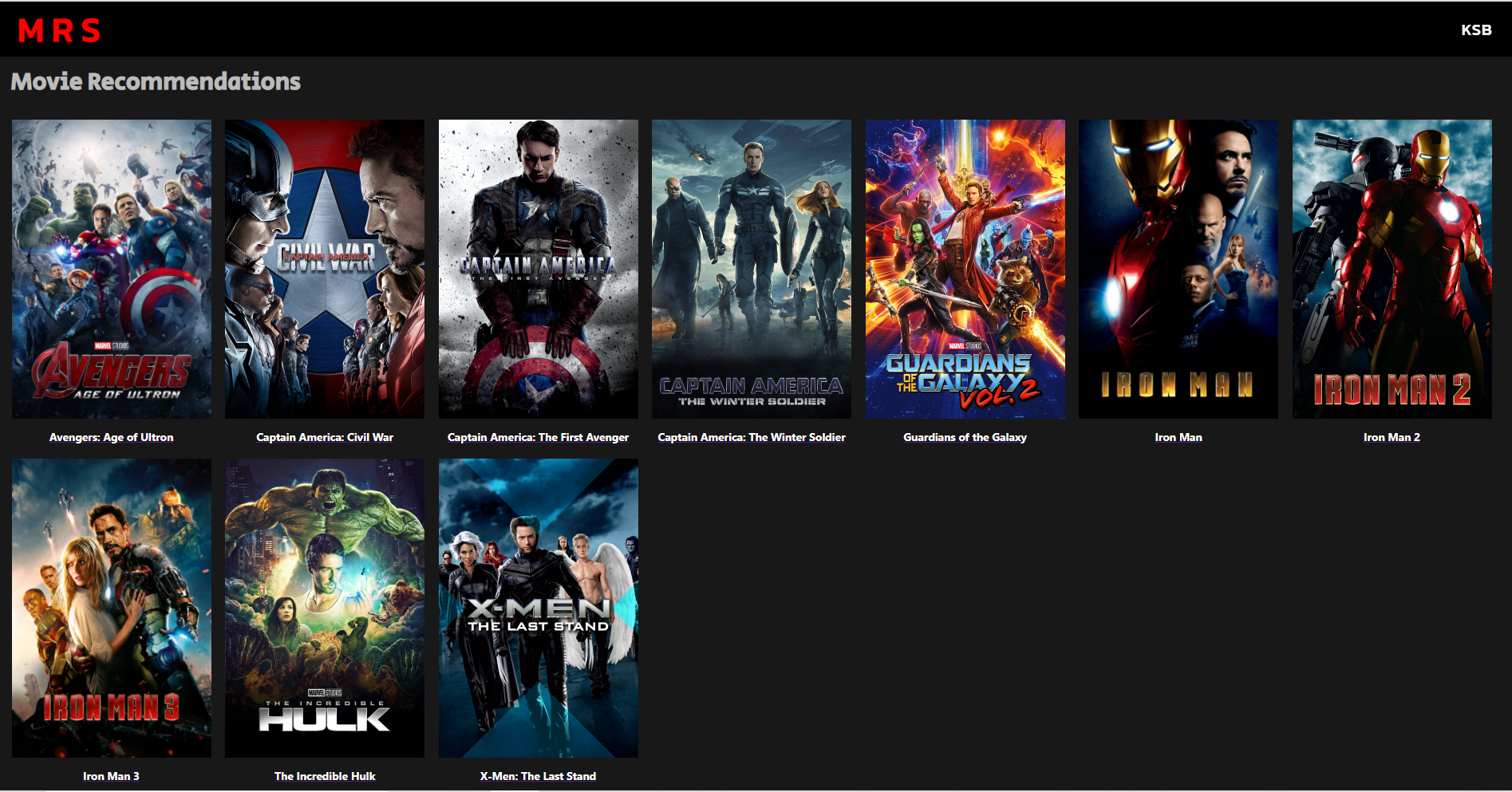
Task: Click the 'Movie Recommendations' heading
Action: pos(156,81)
